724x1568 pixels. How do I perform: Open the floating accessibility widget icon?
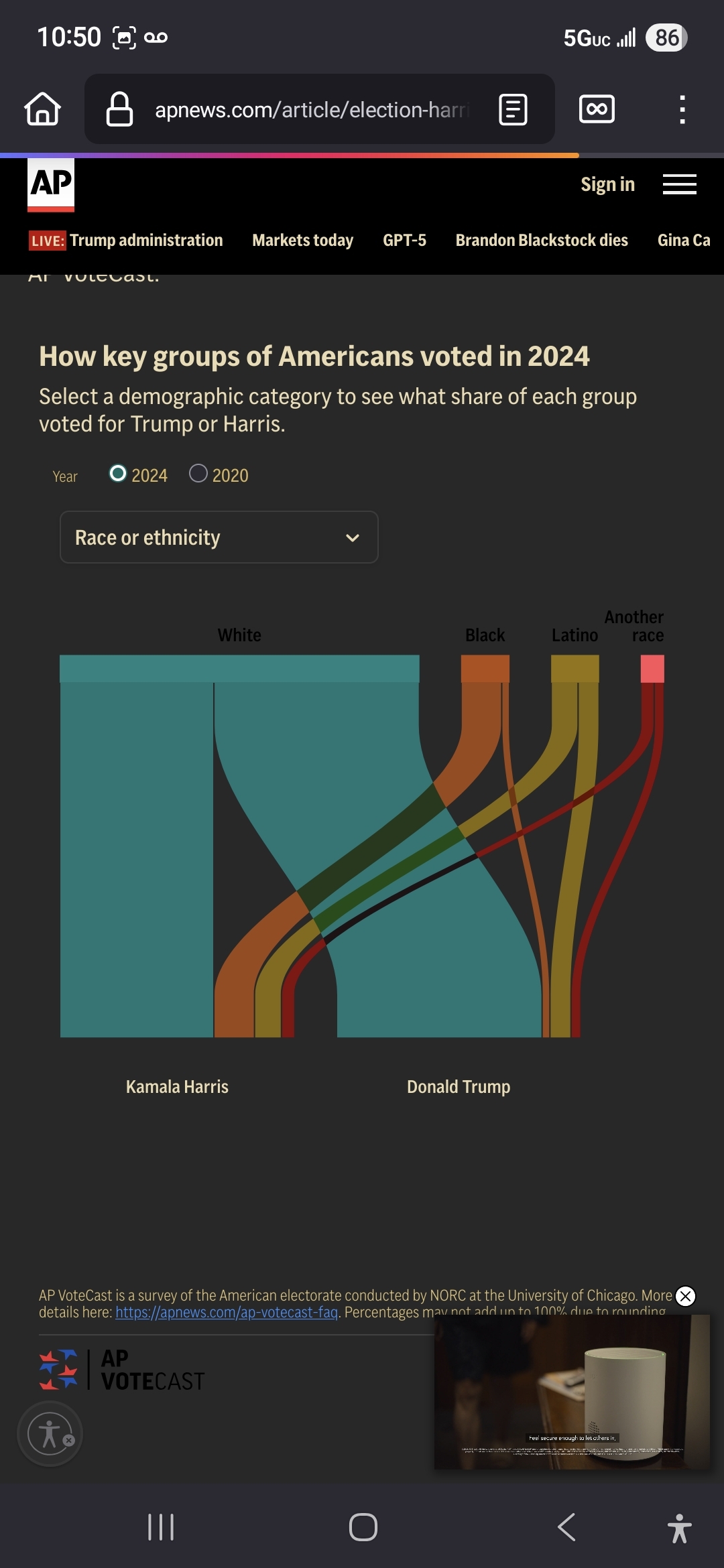[50, 1434]
